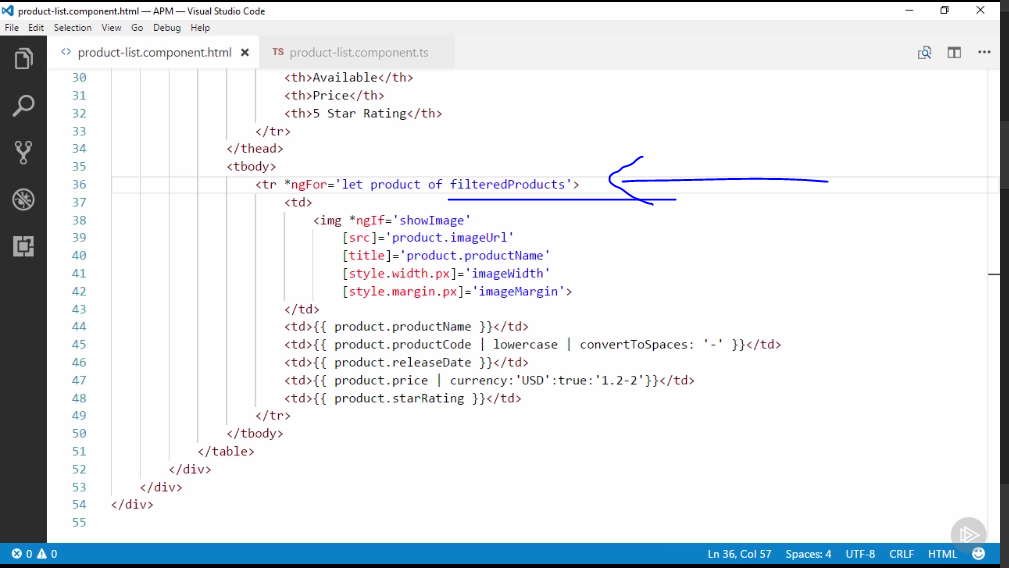Open the Explorer view in activity bar

pos(23,59)
